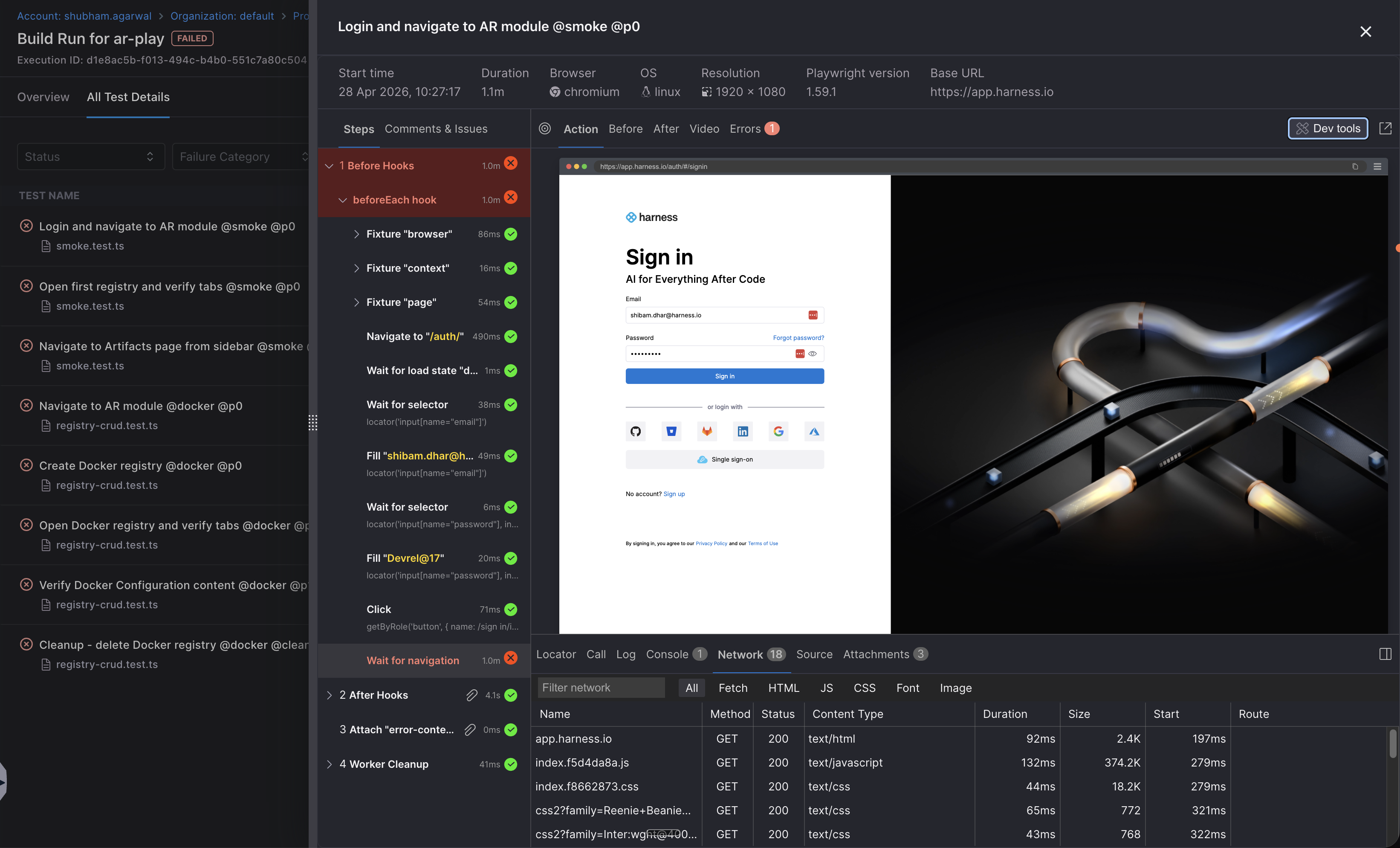
Task: Open the Status filter dropdown
Action: coord(91,156)
